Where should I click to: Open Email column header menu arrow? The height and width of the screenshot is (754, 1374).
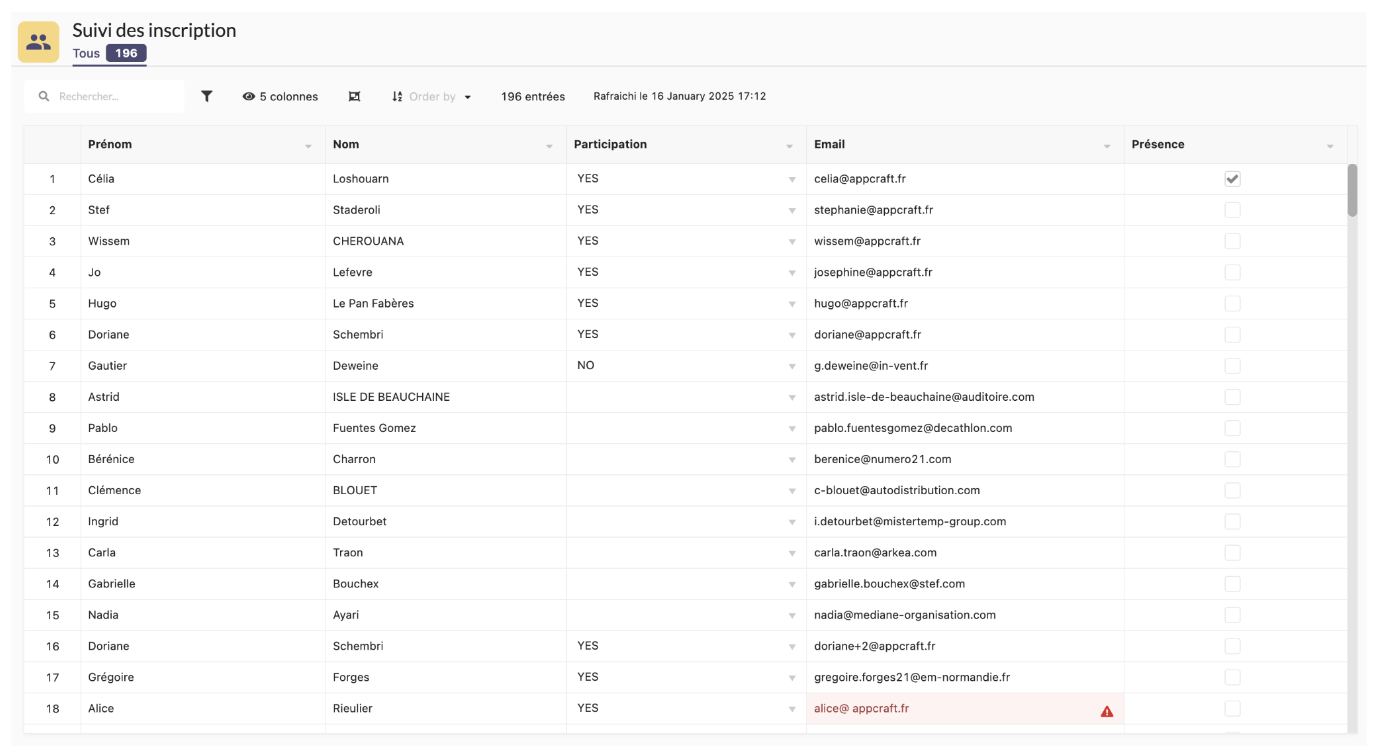1107,147
